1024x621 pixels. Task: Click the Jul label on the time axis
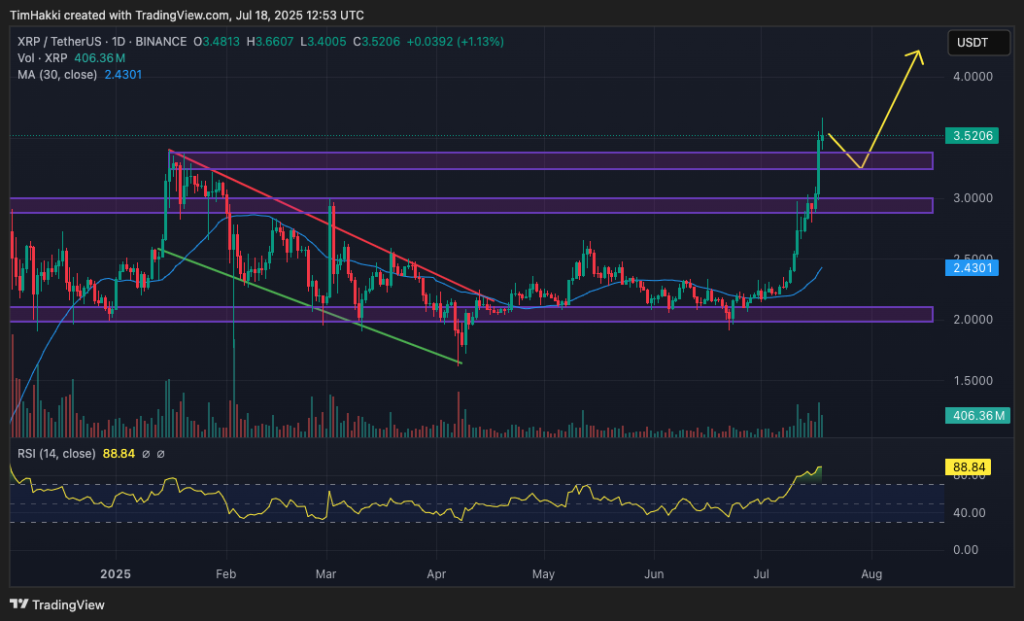[761, 575]
